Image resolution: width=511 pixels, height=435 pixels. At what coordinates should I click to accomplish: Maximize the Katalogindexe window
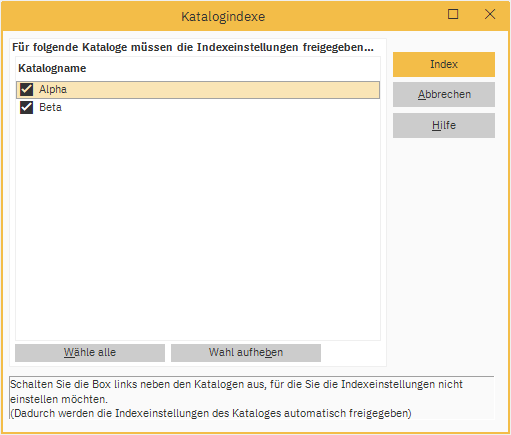coord(453,14)
